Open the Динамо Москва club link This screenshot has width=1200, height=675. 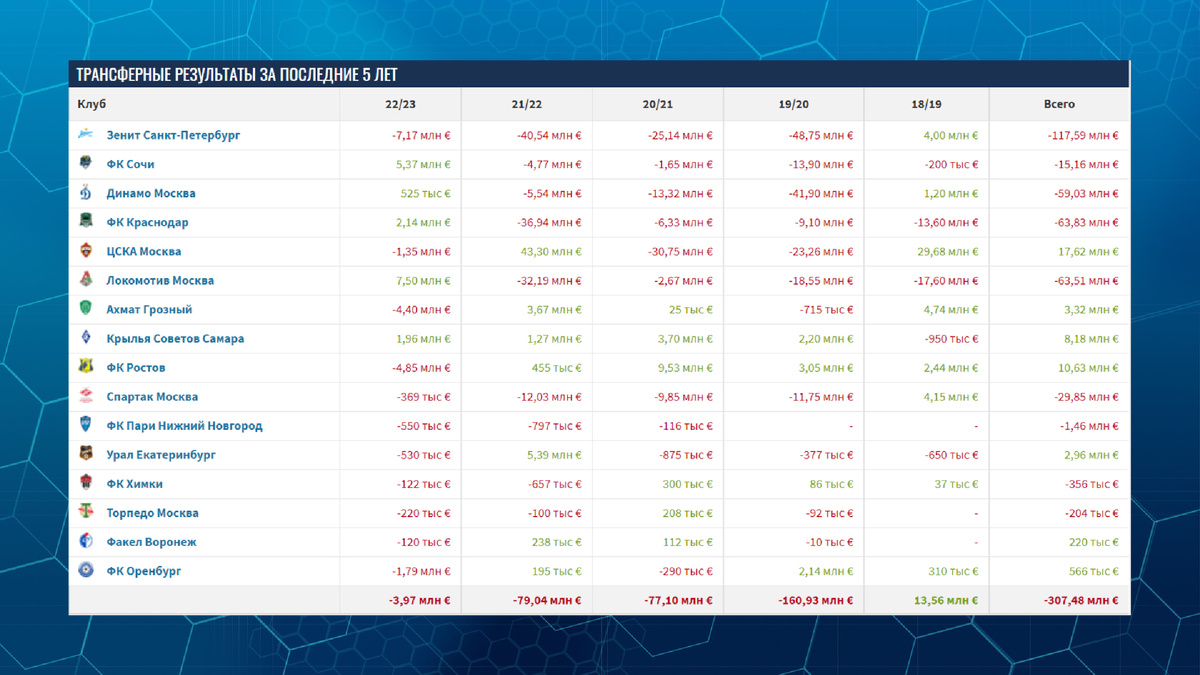coord(151,193)
